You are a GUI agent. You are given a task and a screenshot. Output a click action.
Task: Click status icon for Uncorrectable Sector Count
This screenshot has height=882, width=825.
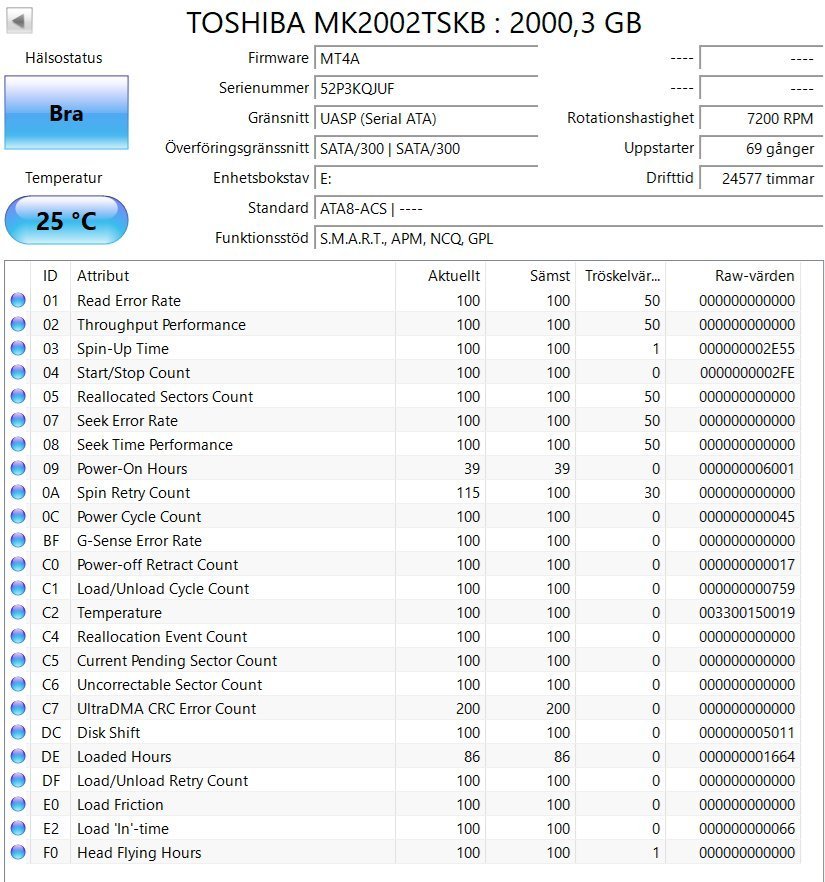tap(18, 684)
